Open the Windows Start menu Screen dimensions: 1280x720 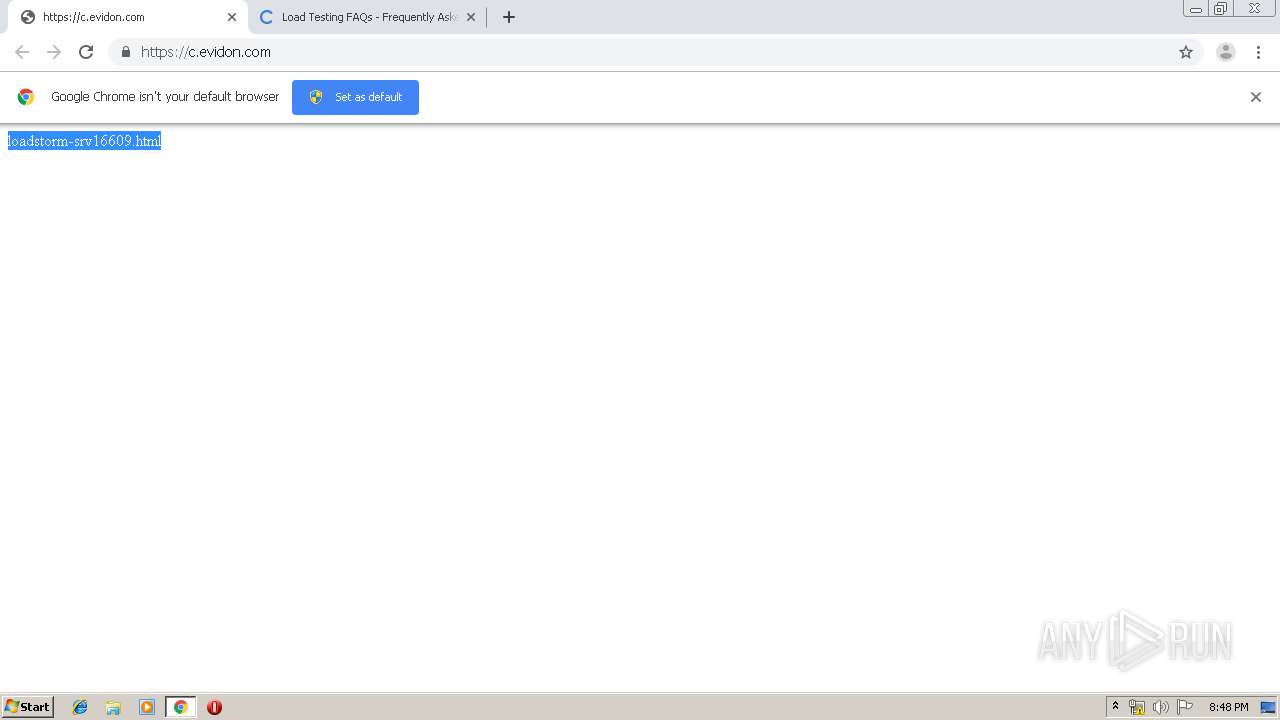tap(28, 707)
